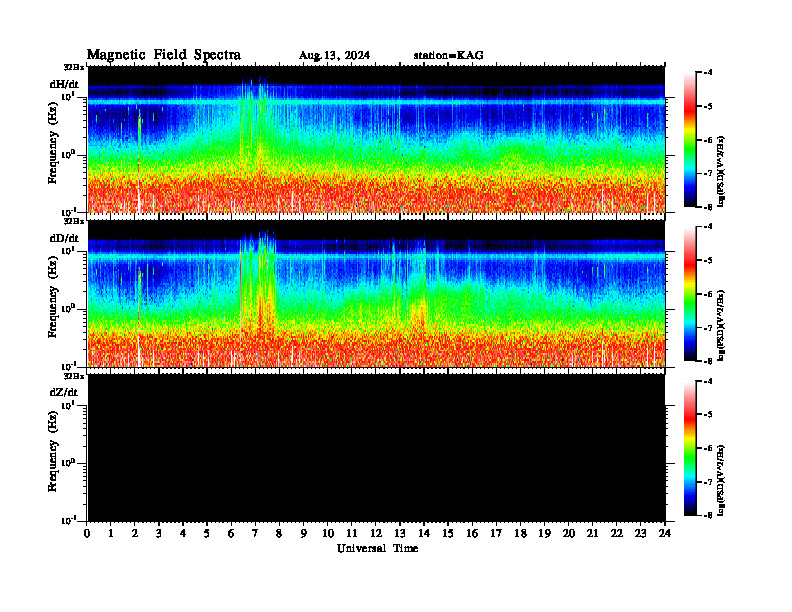Click hour 5 on the time axis

tap(207, 534)
